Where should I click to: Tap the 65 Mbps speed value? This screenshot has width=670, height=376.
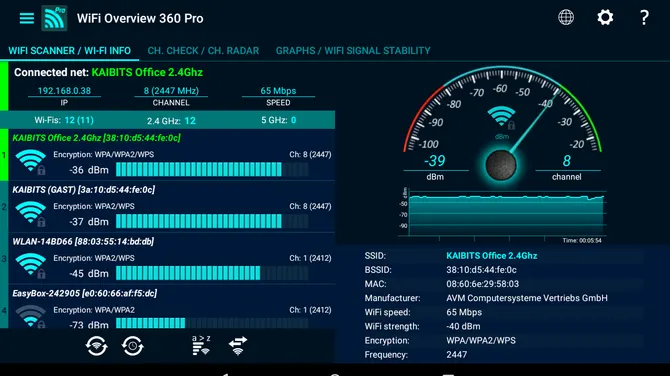coord(278,91)
